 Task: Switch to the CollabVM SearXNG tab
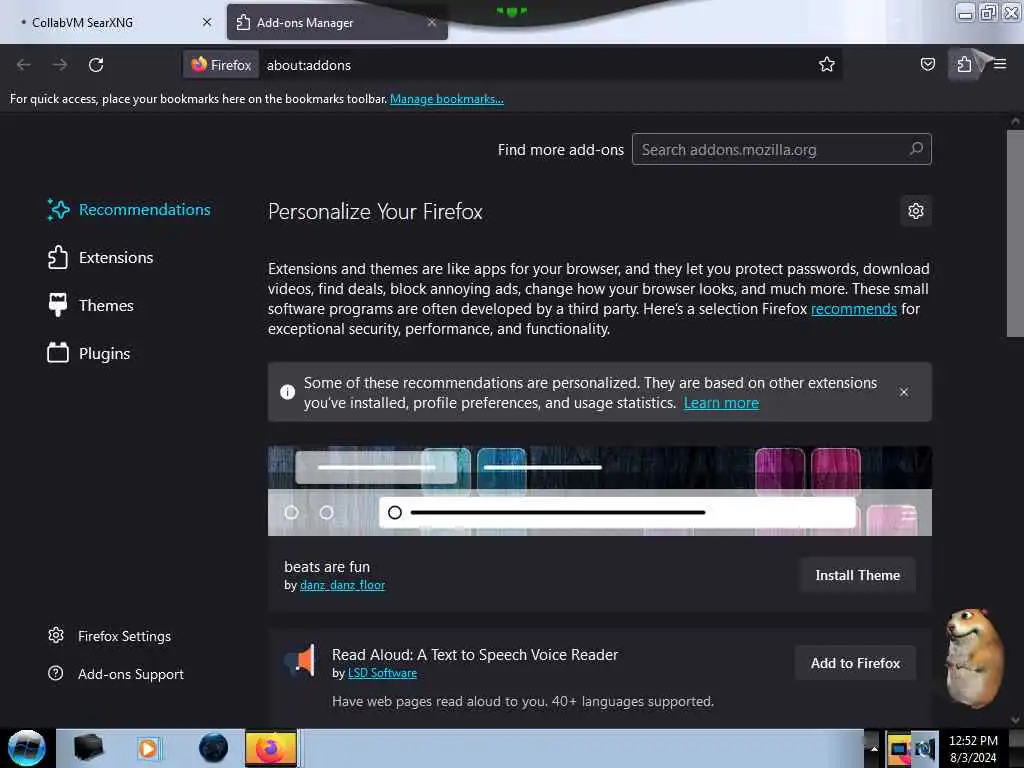tap(111, 22)
